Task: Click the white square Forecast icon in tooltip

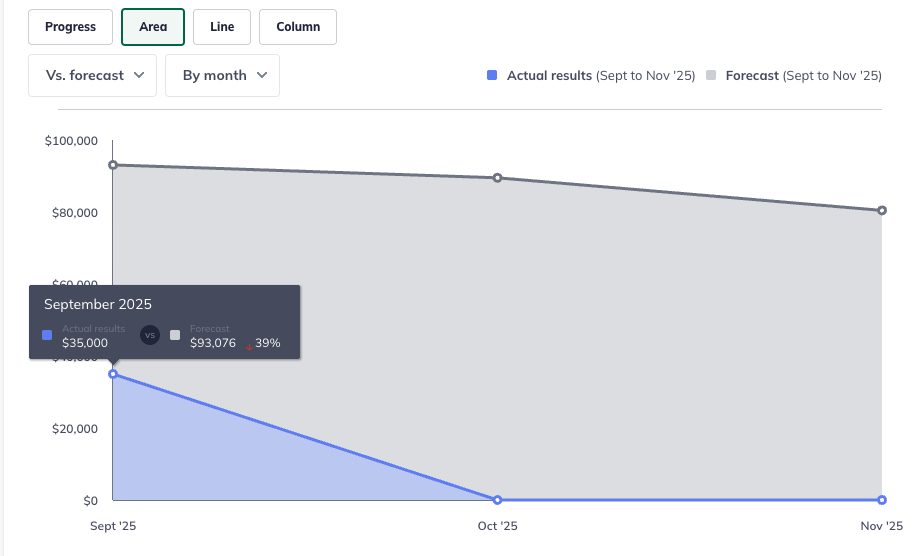Action: (x=175, y=335)
